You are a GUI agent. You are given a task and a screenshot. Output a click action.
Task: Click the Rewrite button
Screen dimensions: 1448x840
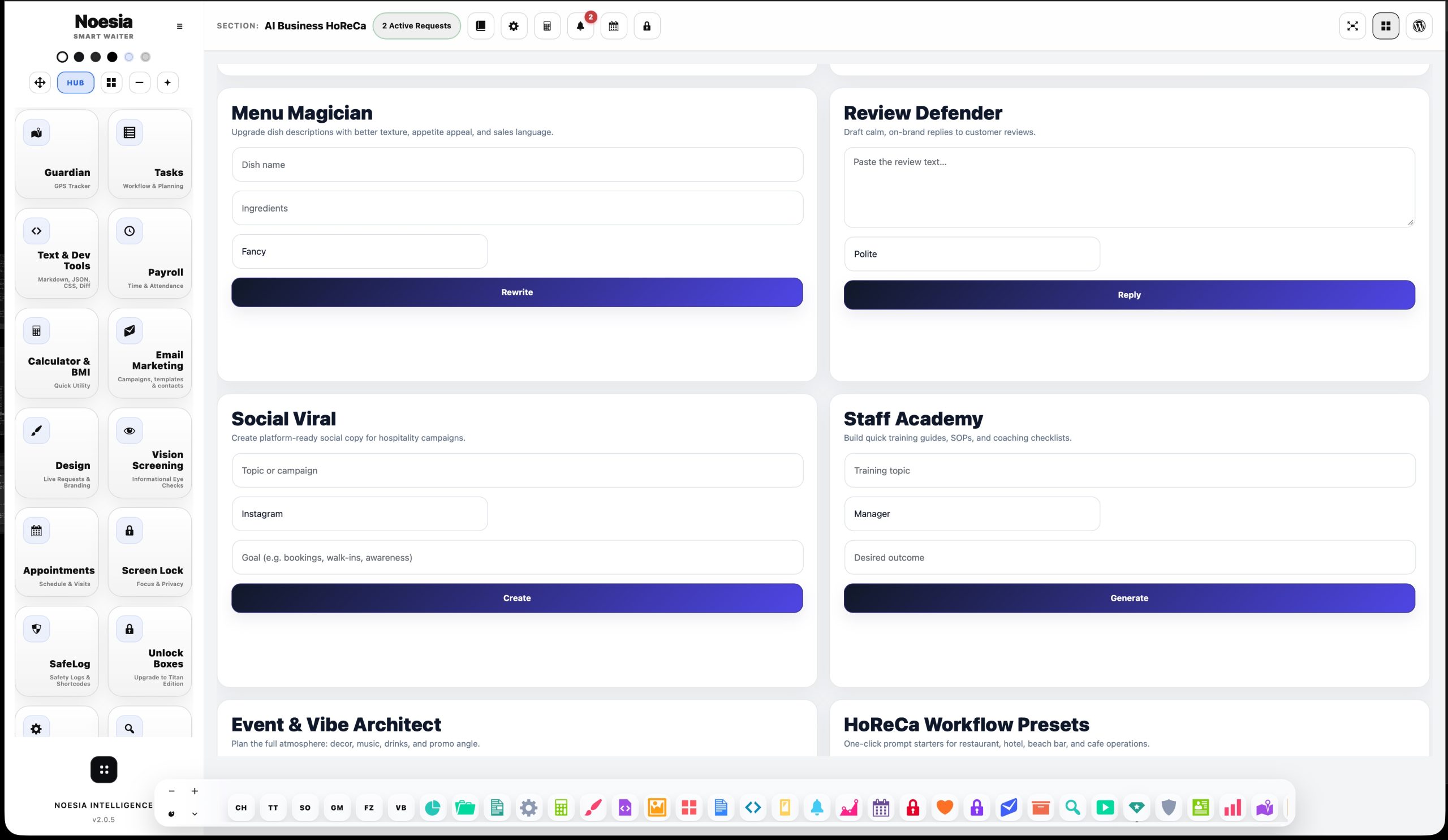click(x=517, y=292)
